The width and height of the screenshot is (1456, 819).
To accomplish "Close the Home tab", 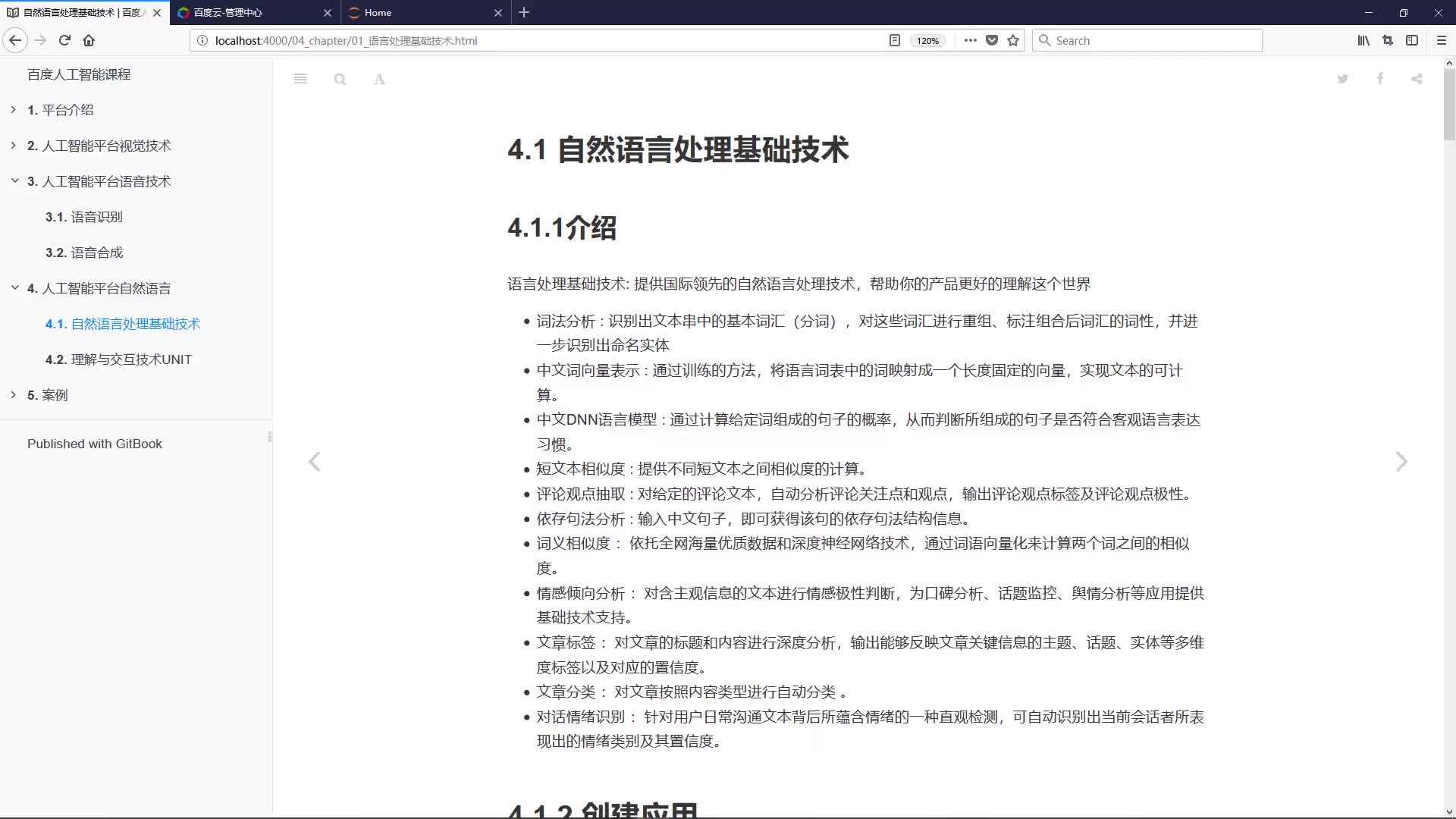I will click(498, 12).
